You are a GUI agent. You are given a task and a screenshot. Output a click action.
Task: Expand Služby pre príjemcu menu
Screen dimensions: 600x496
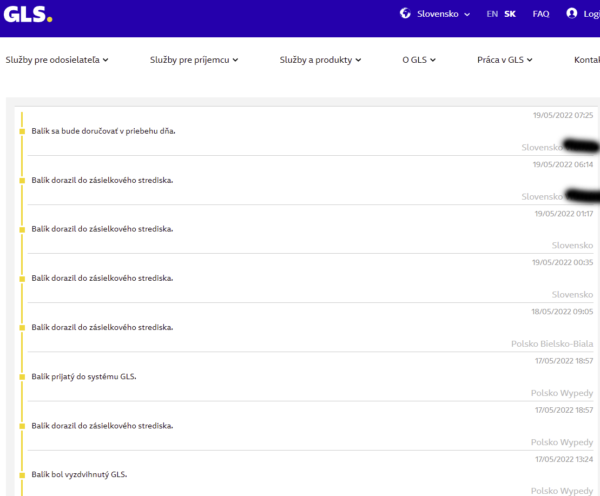[x=194, y=60]
